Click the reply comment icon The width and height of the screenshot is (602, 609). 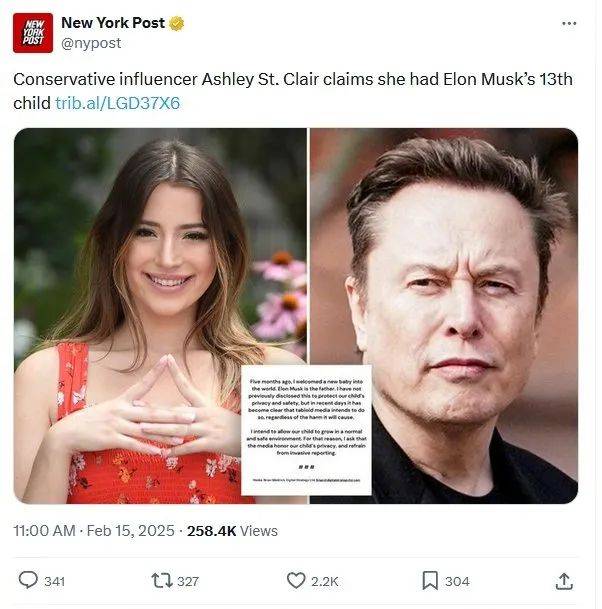28,580
